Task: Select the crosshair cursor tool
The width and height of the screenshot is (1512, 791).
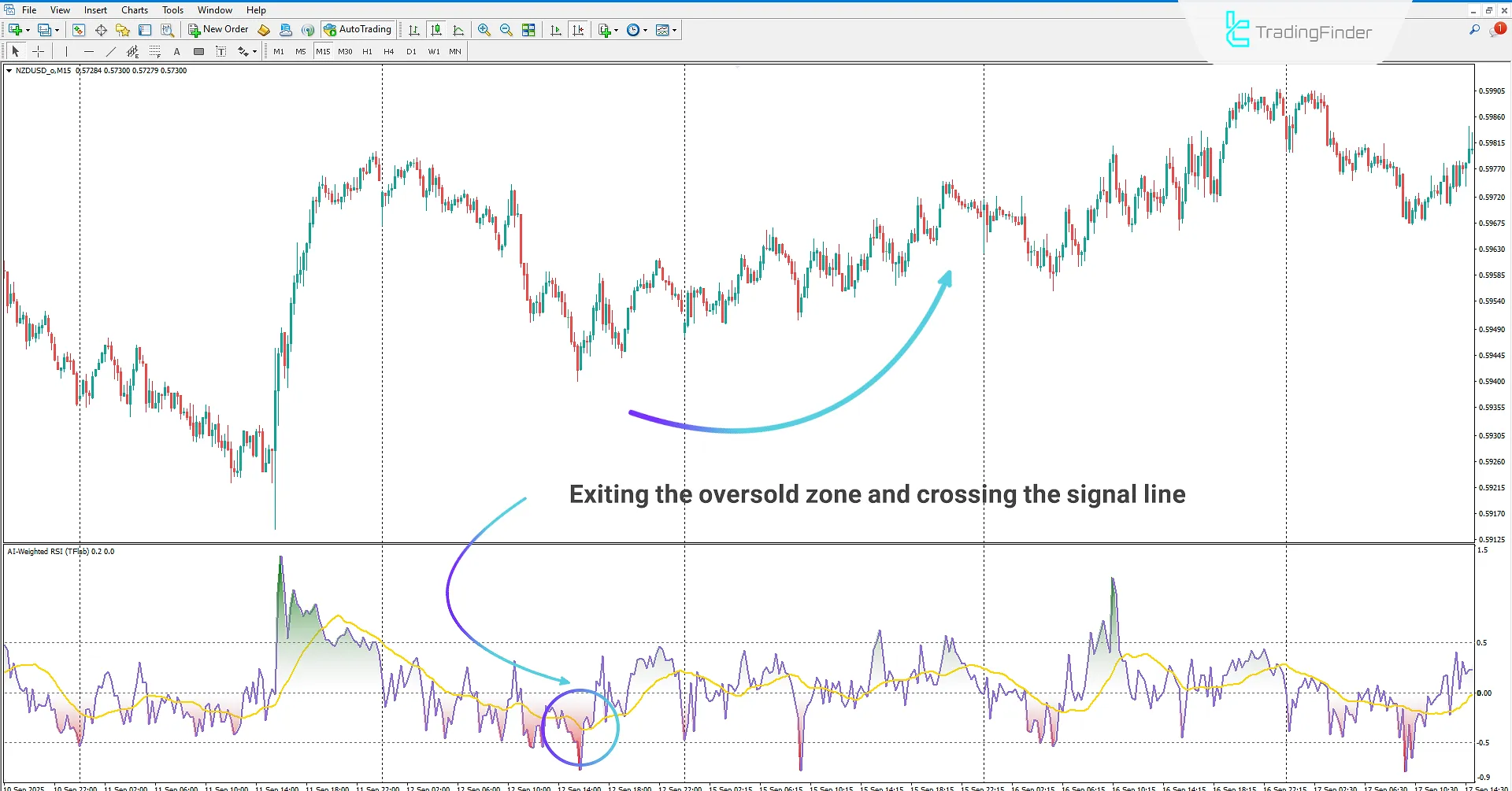Action: point(38,51)
